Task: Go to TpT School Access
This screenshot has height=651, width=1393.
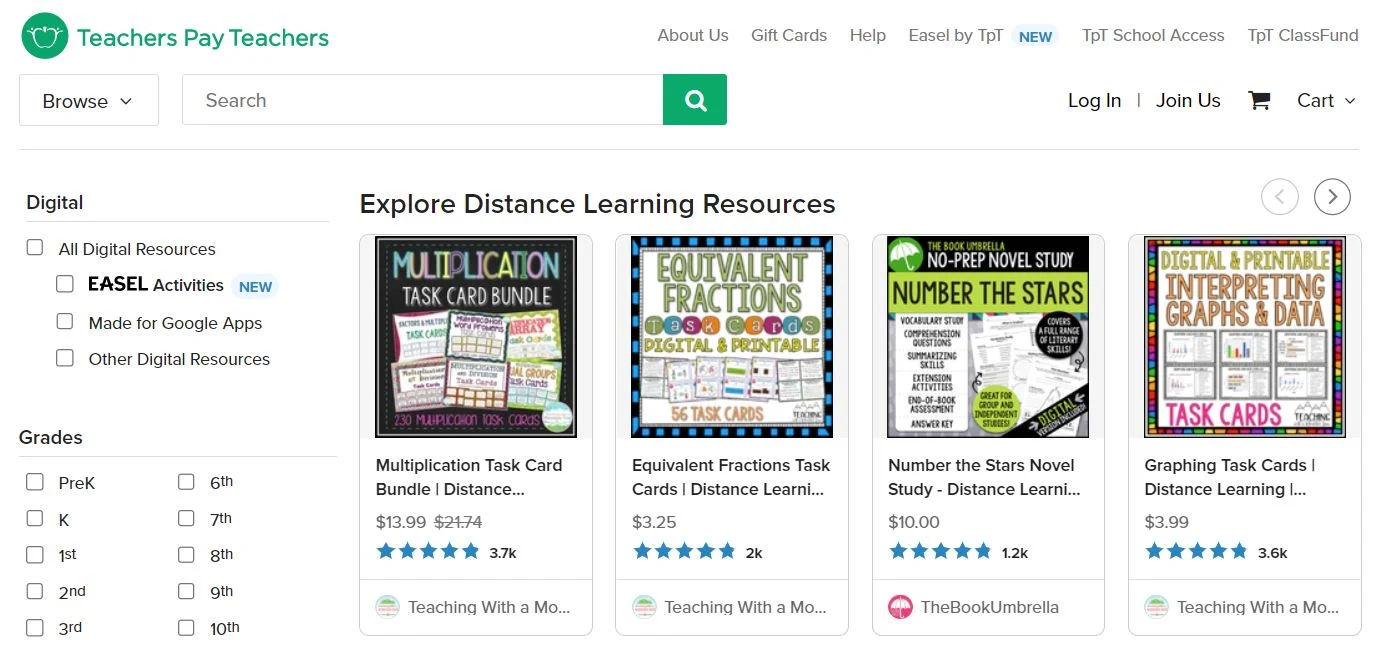Action: [x=1153, y=35]
